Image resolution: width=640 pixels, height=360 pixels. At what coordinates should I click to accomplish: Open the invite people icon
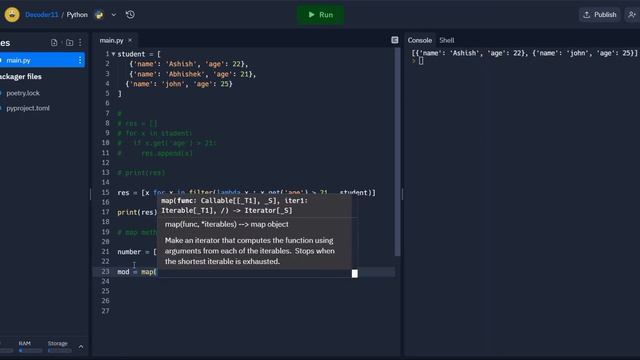[x=632, y=15]
